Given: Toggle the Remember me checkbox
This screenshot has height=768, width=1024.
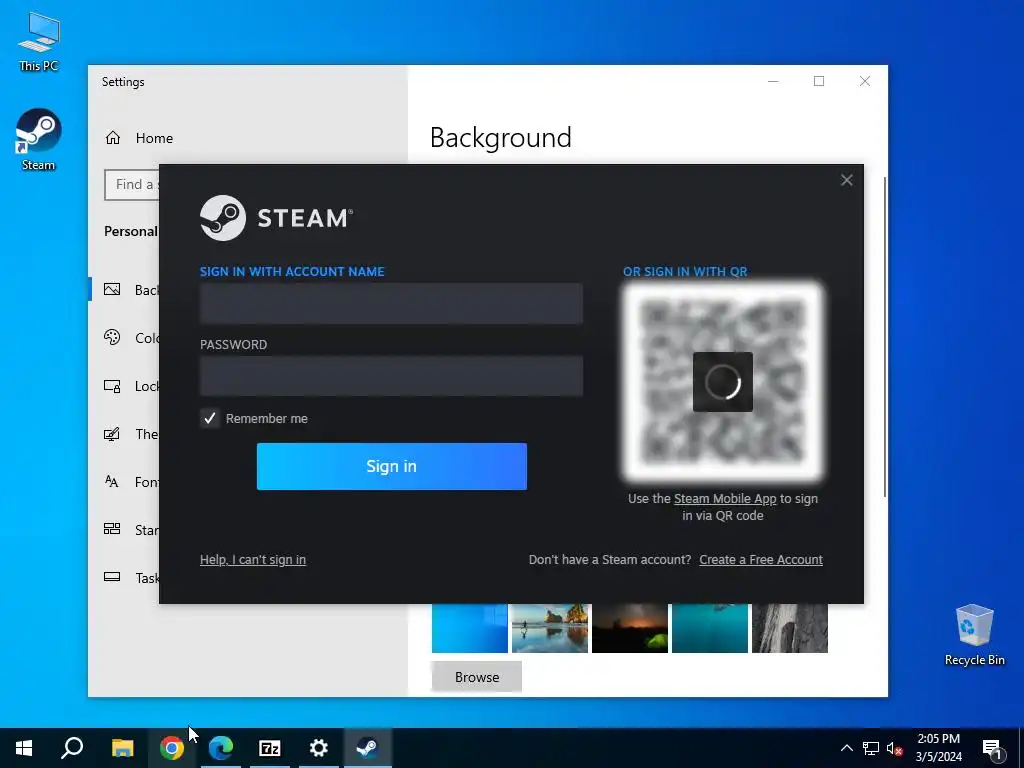Looking at the screenshot, I should click(x=210, y=419).
